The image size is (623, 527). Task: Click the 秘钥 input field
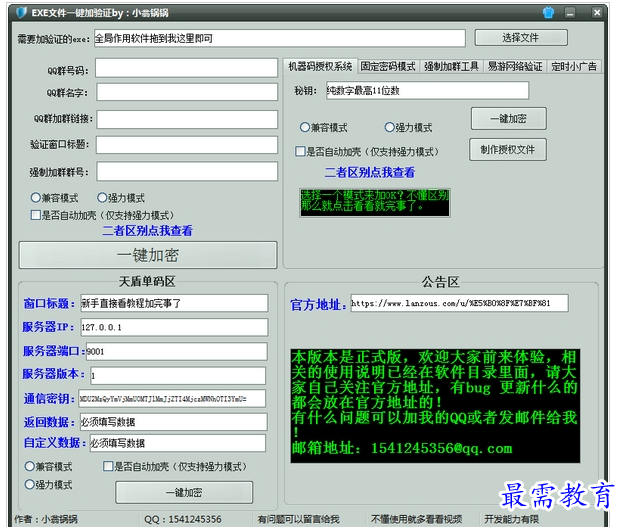pos(427,91)
